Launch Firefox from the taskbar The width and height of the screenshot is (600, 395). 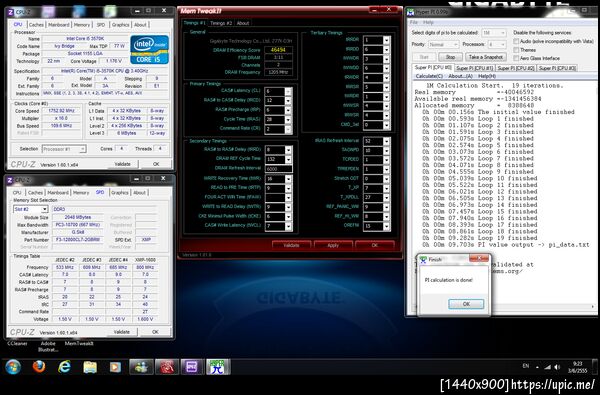pyautogui.click(x=39, y=367)
